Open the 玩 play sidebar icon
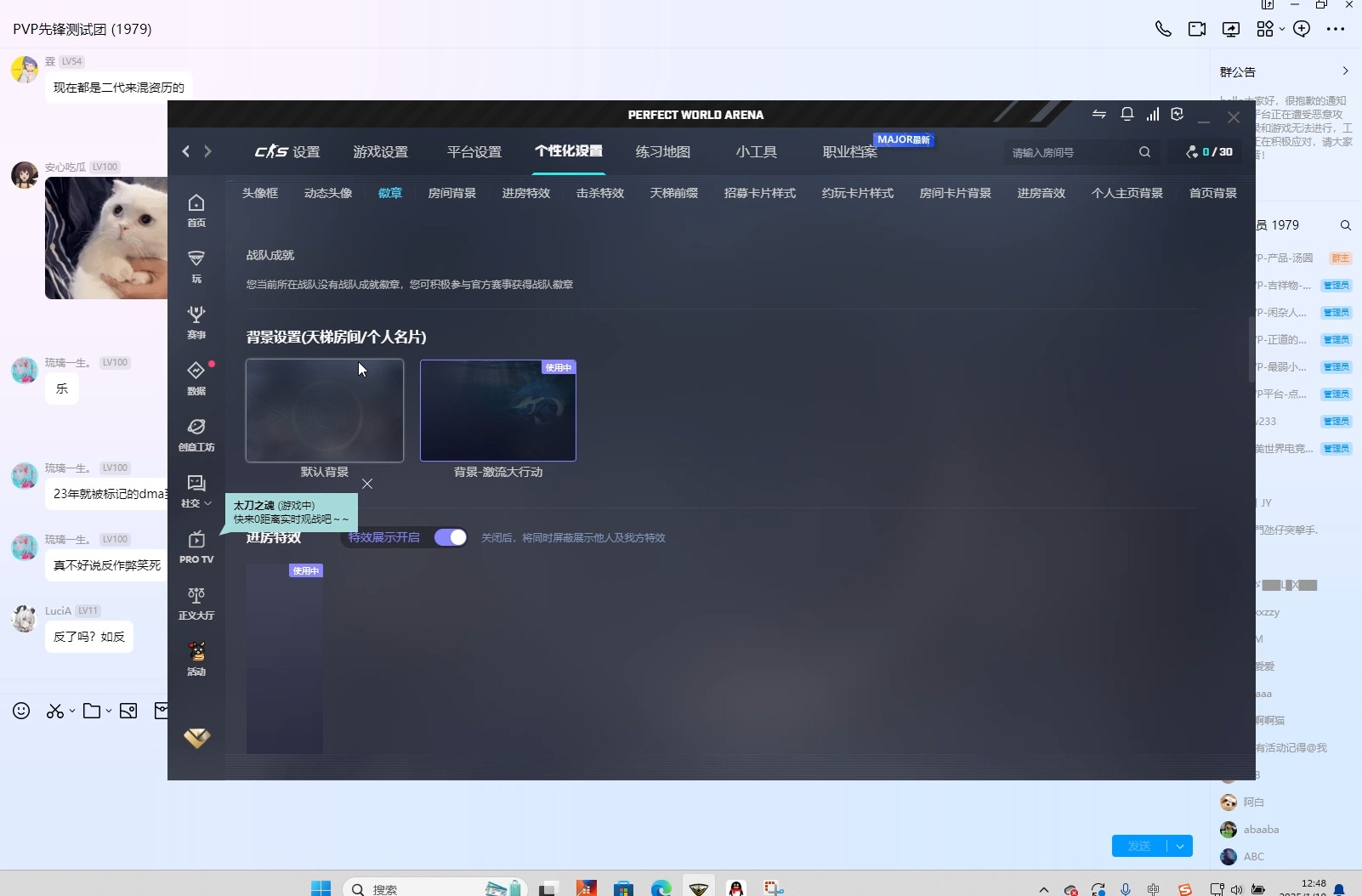 (x=196, y=266)
